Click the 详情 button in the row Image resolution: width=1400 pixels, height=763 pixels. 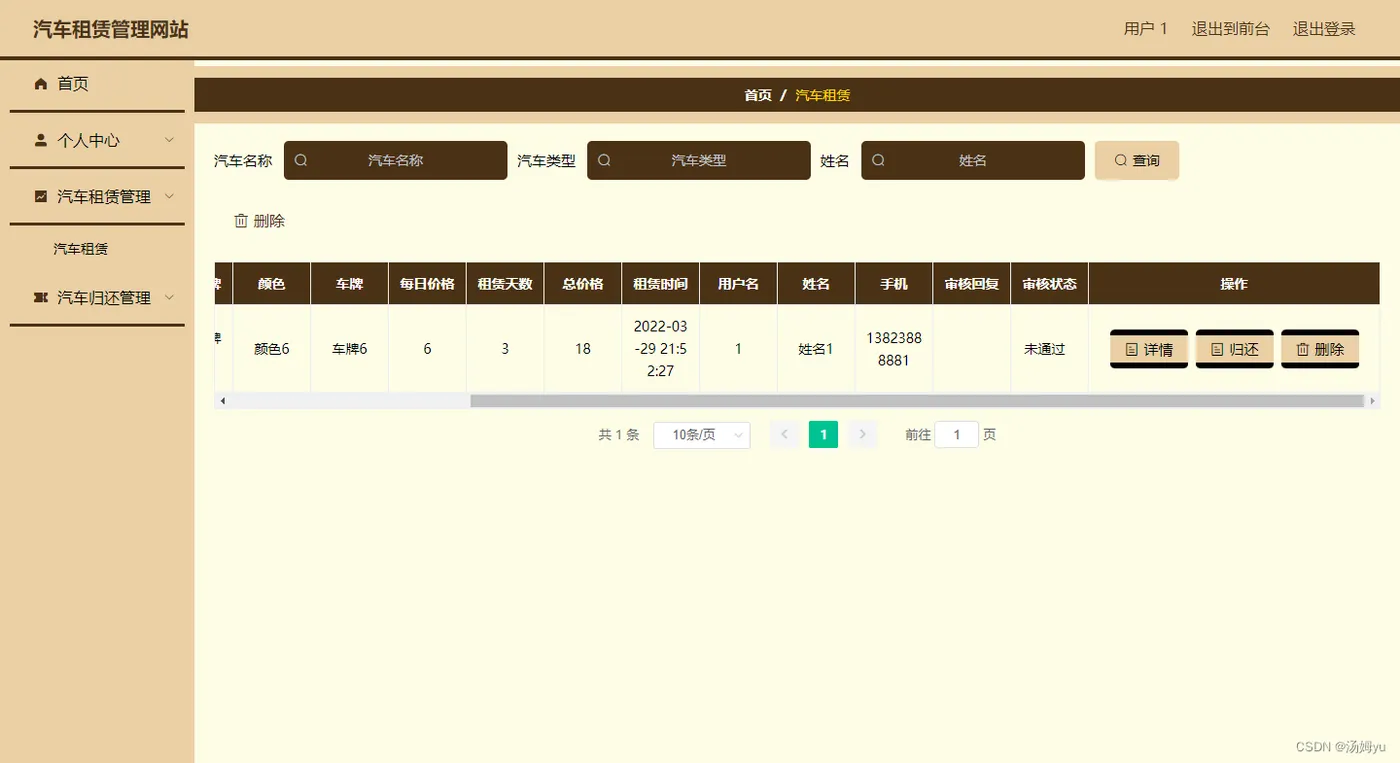(x=1149, y=350)
